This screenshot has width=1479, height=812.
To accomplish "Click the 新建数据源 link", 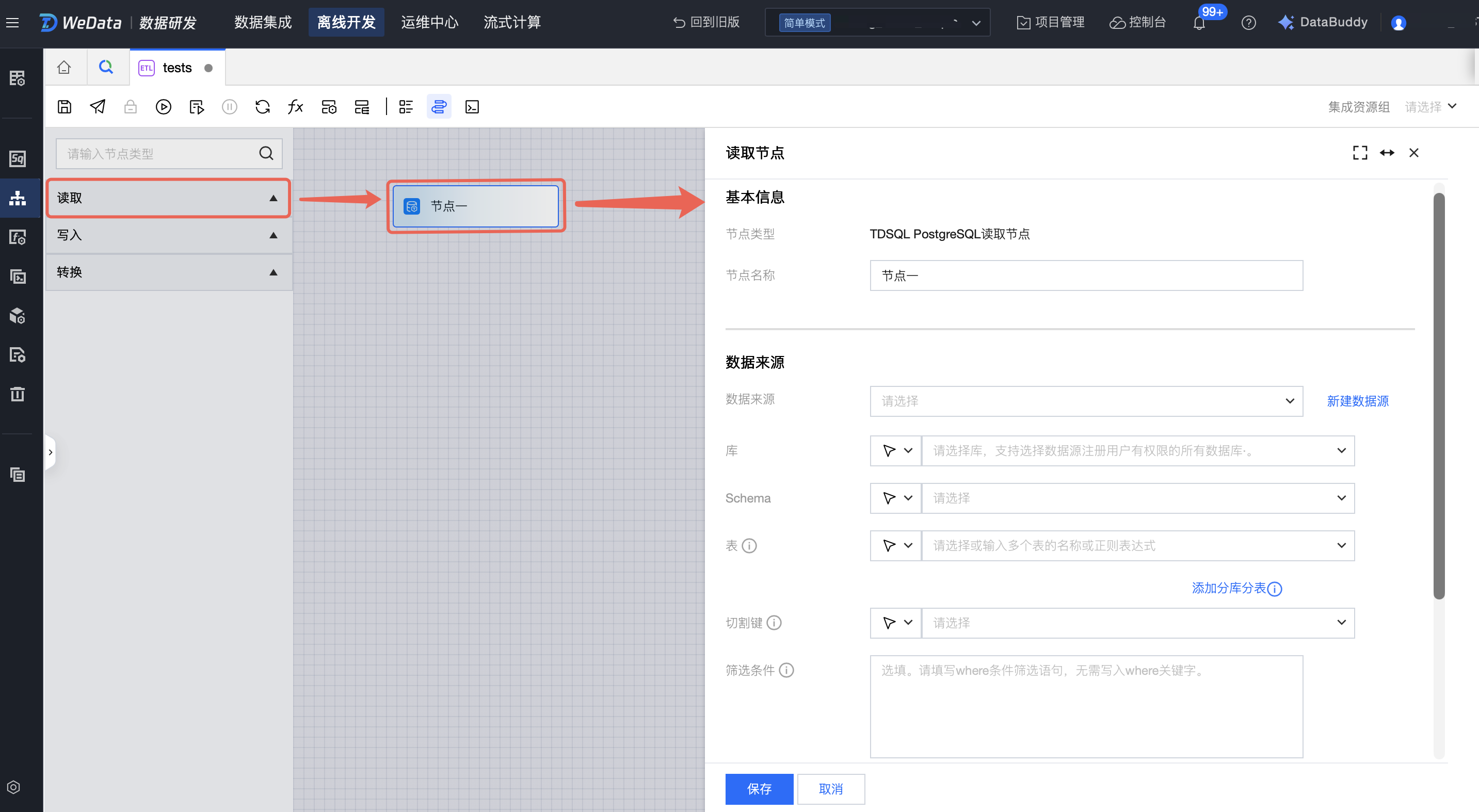I will tap(1357, 401).
